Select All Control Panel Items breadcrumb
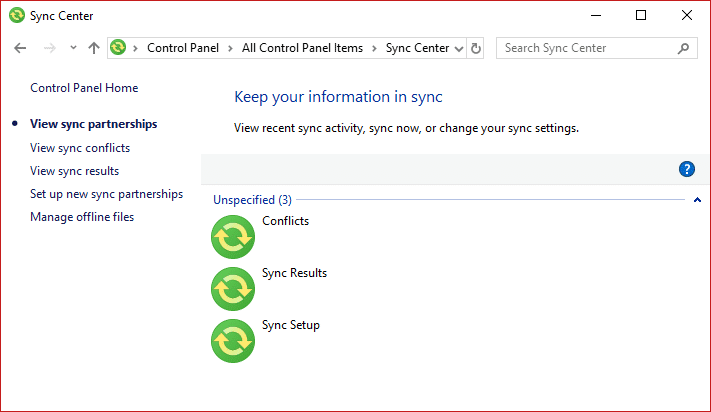The height and width of the screenshot is (412, 711). pyautogui.click(x=304, y=48)
